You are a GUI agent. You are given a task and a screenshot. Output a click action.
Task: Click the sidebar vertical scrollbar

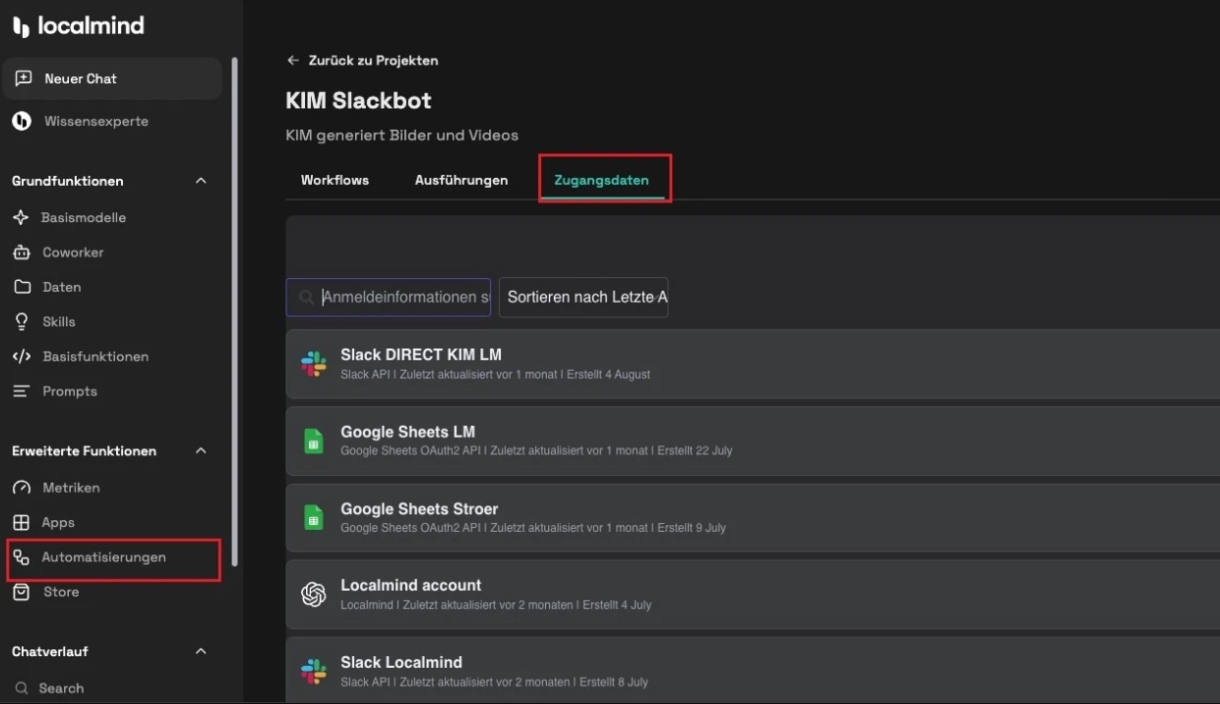235,300
